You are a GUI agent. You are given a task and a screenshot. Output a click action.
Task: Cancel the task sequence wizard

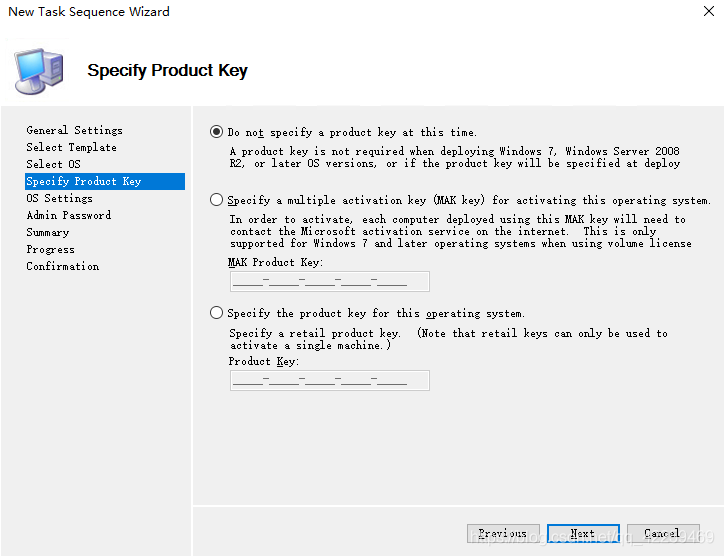(663, 534)
